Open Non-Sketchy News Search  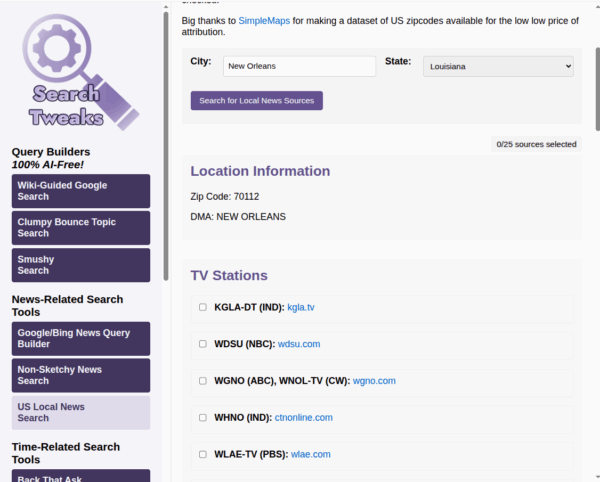click(x=81, y=375)
